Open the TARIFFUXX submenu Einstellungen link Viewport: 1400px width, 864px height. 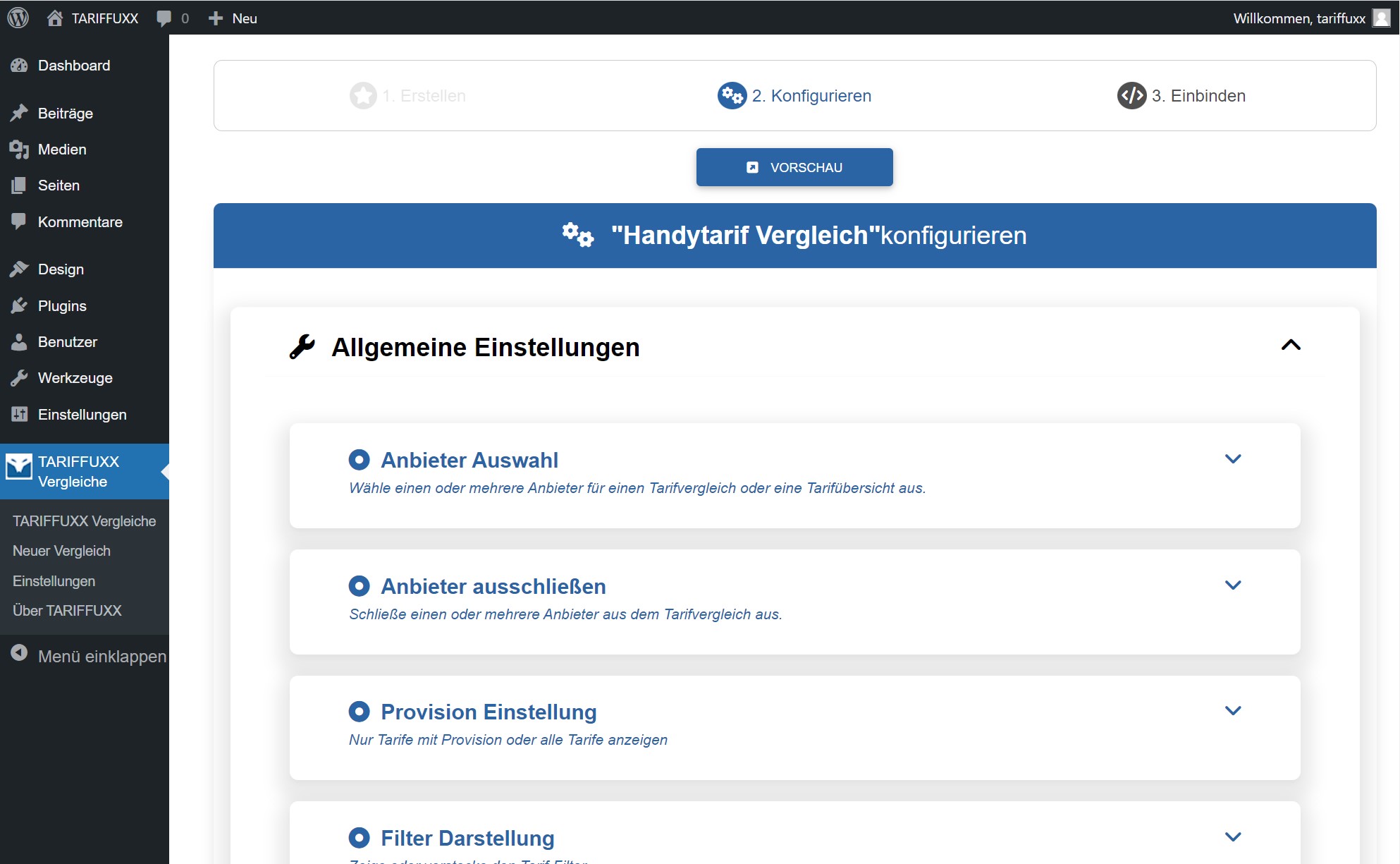[x=54, y=581]
